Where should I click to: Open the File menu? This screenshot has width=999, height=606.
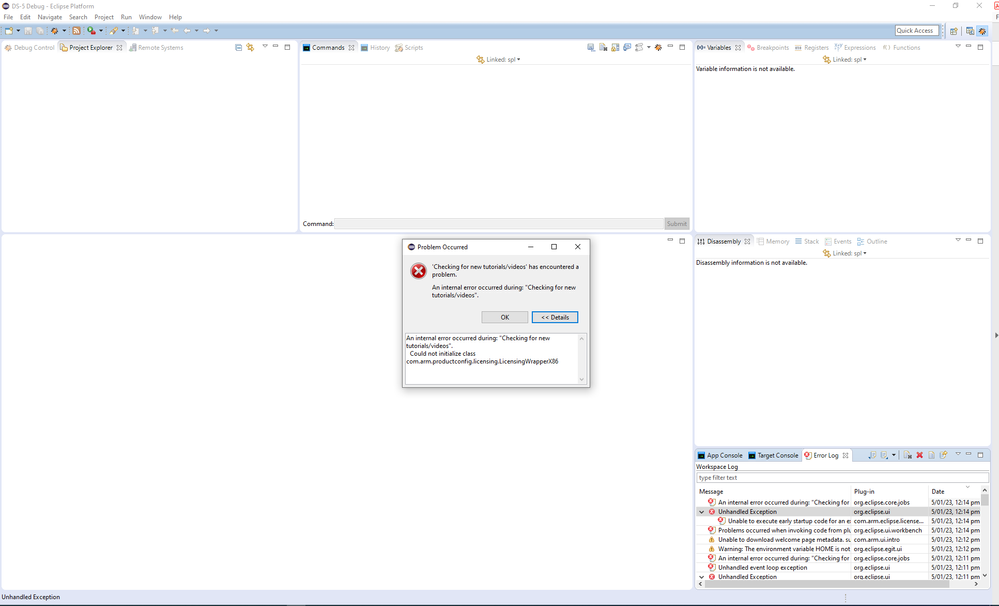pos(8,17)
